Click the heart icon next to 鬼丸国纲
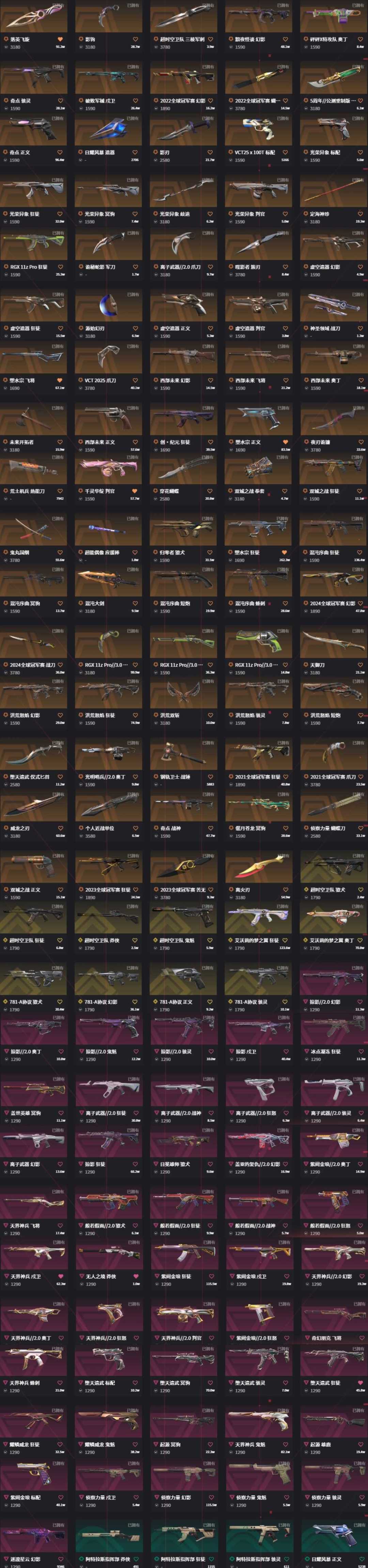Screen dimensions: 368x1568 point(60,552)
